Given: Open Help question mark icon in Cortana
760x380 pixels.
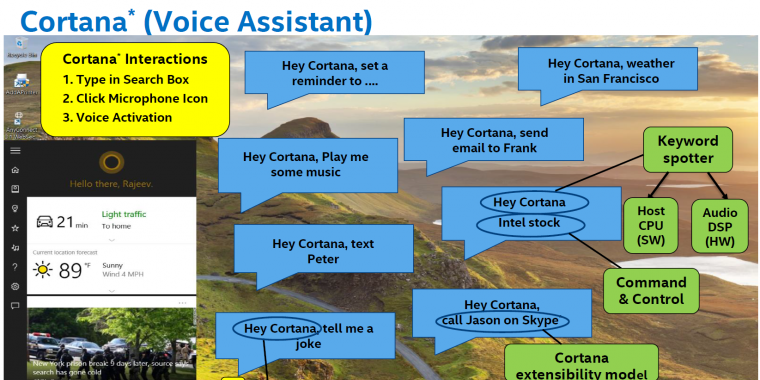Looking at the screenshot, I should (x=16, y=267).
